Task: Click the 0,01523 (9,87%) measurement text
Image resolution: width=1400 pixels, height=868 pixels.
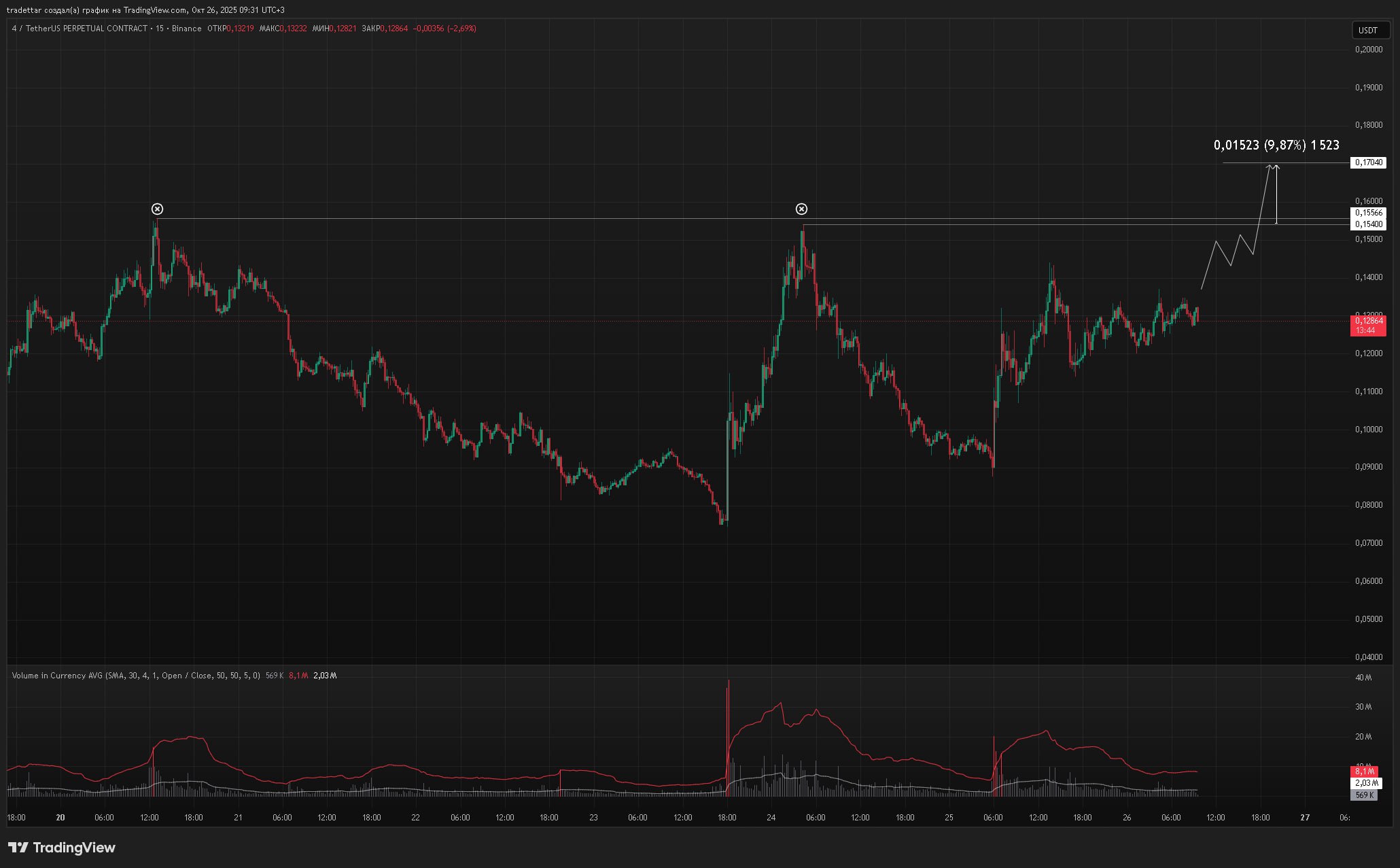Action: click(1276, 145)
